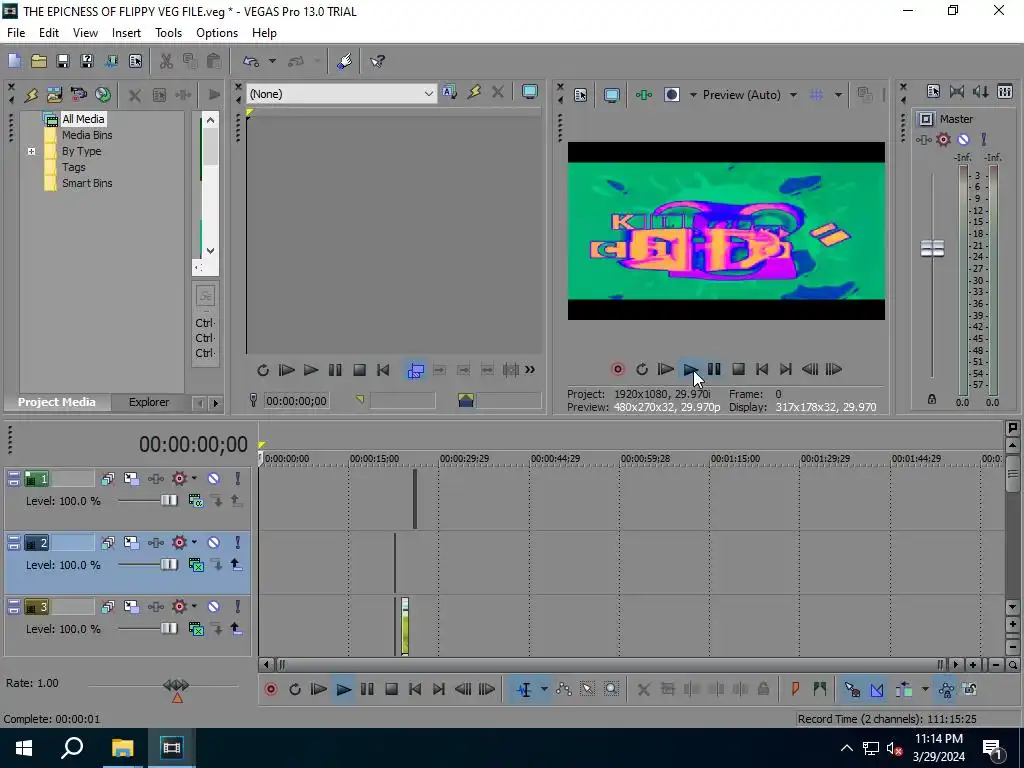This screenshot has height=768, width=1024.
Task: Go to start in video preview transport
Action: 762,370
